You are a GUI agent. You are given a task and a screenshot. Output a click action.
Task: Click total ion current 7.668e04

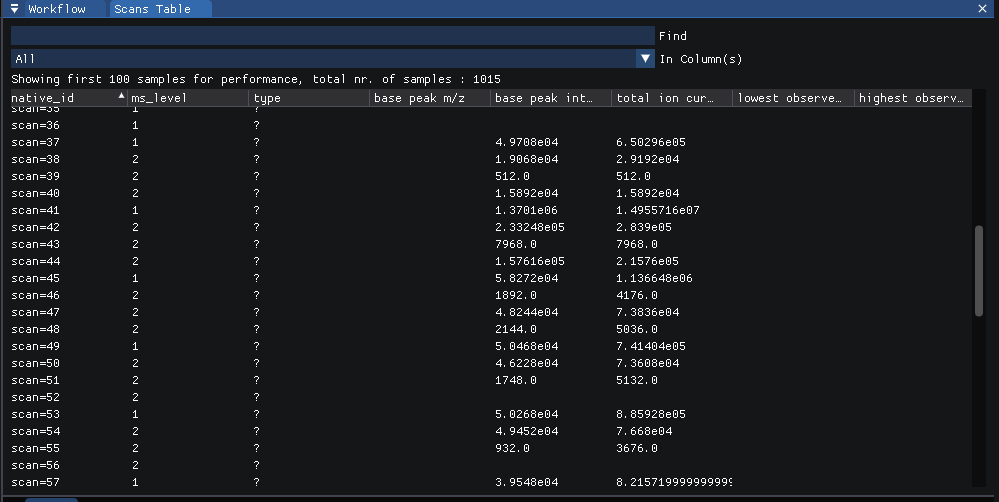(x=644, y=431)
